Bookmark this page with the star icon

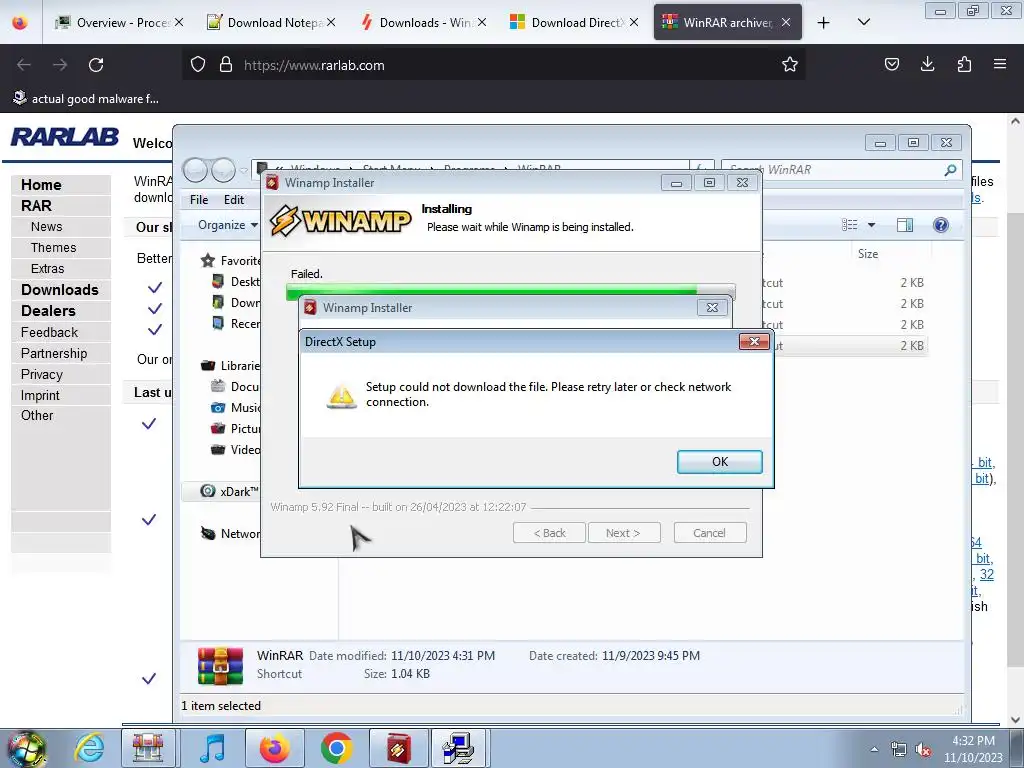(790, 65)
